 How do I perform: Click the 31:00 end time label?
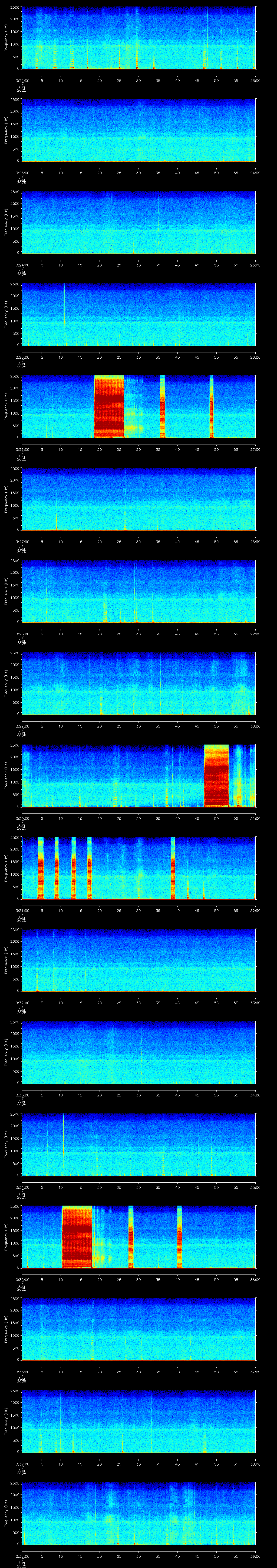pyautogui.click(x=255, y=818)
